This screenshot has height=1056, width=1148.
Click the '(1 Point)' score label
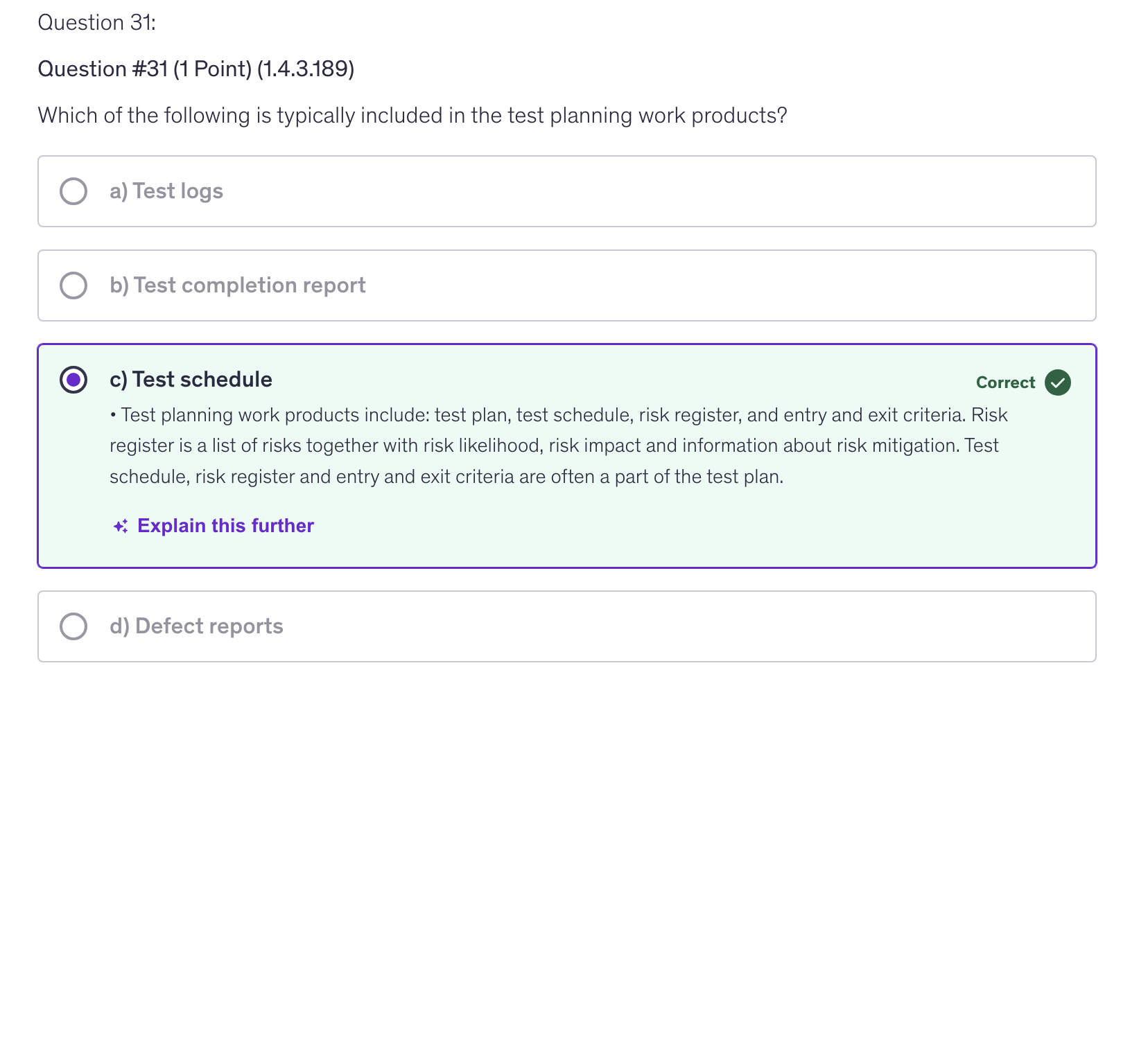coord(212,69)
